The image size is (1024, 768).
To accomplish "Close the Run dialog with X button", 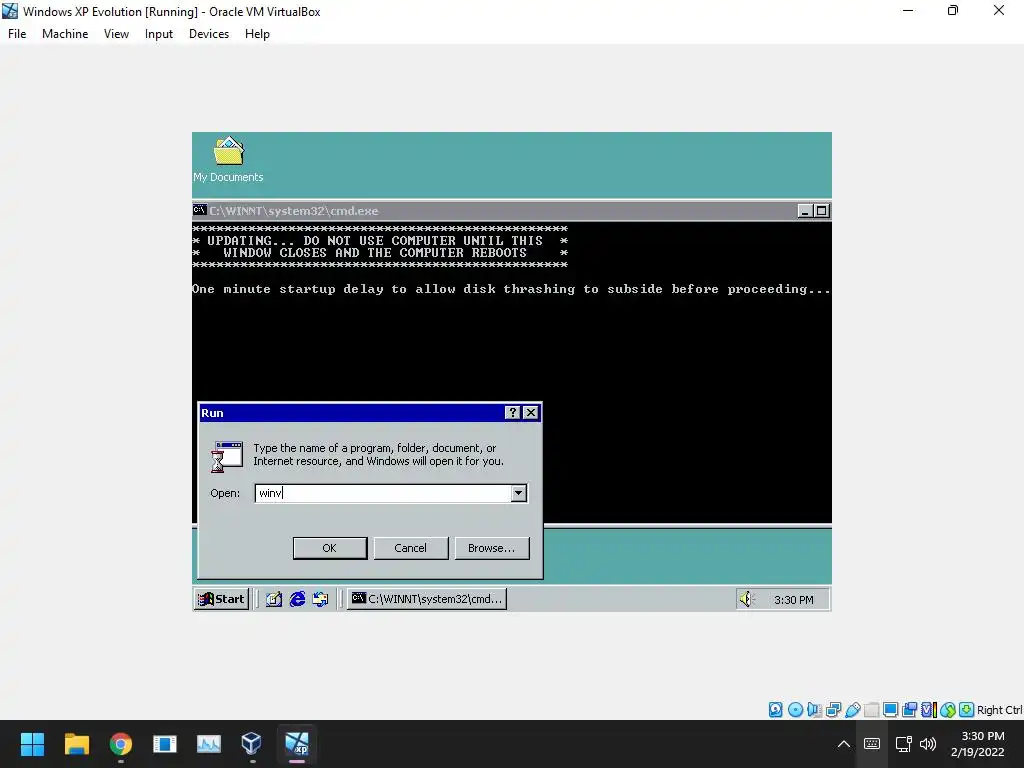I will click(x=531, y=413).
